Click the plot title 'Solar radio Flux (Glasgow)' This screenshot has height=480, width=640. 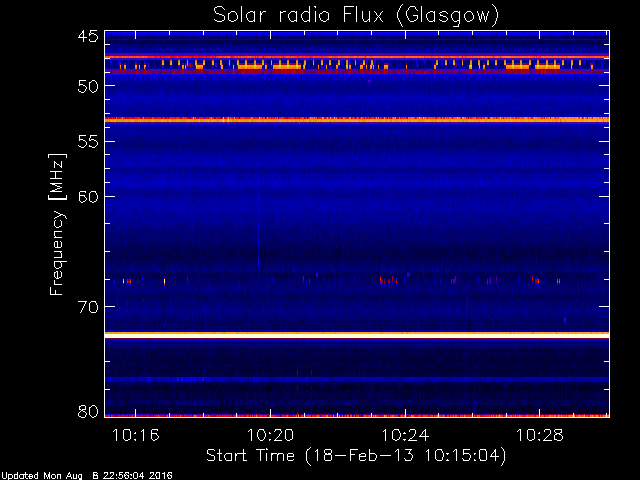click(356, 16)
